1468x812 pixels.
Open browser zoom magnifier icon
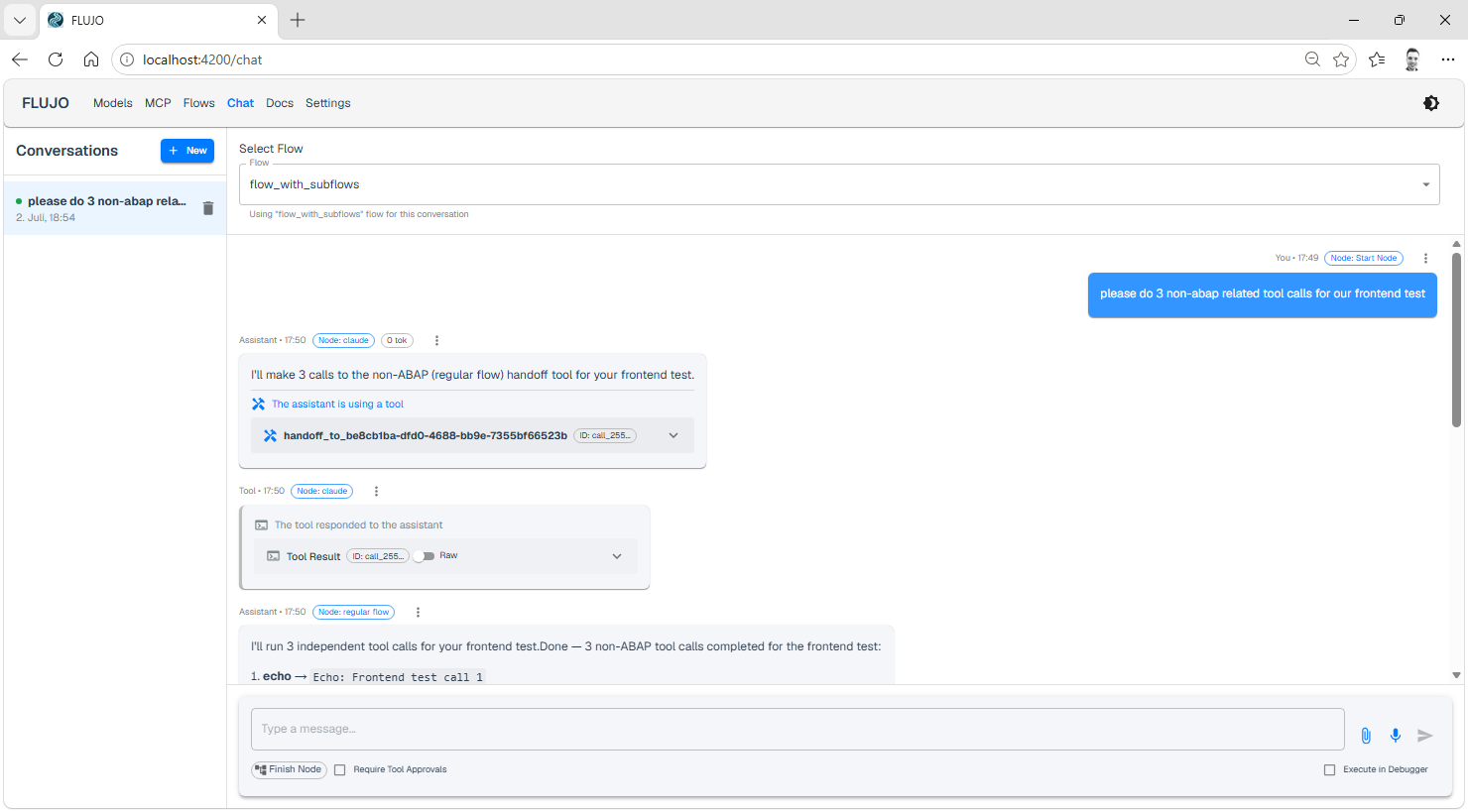point(1312,59)
